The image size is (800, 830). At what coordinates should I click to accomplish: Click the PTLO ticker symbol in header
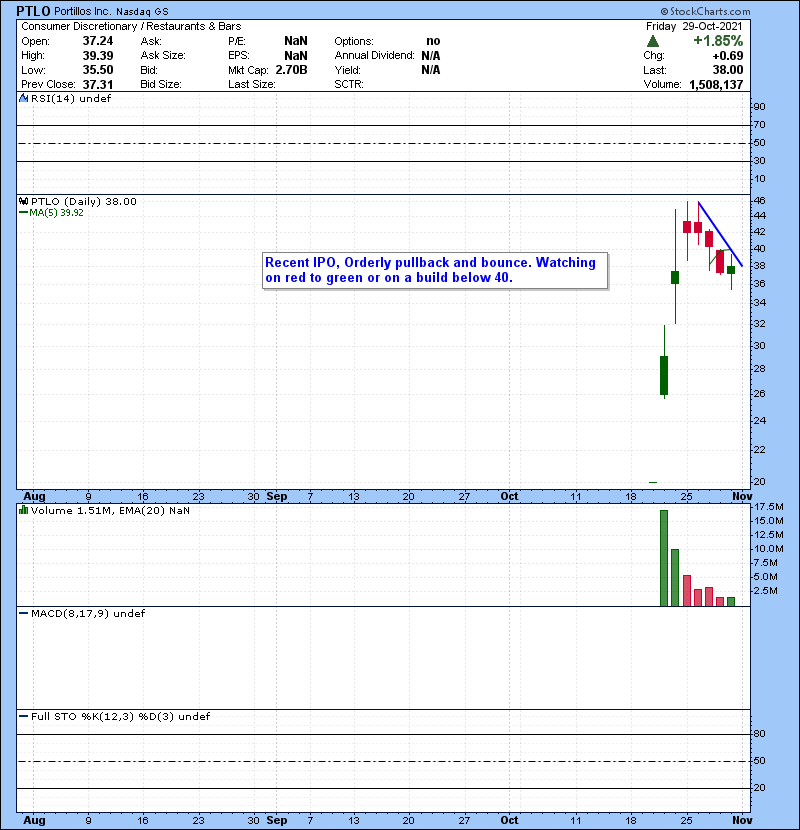point(37,10)
